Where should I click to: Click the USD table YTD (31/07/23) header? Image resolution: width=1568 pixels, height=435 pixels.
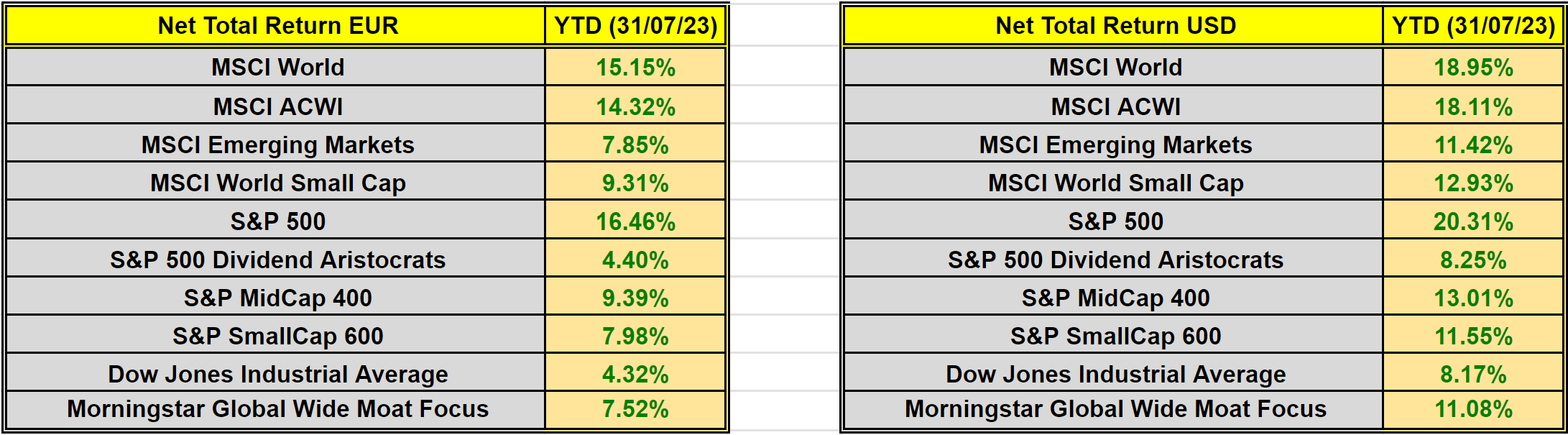click(1473, 26)
